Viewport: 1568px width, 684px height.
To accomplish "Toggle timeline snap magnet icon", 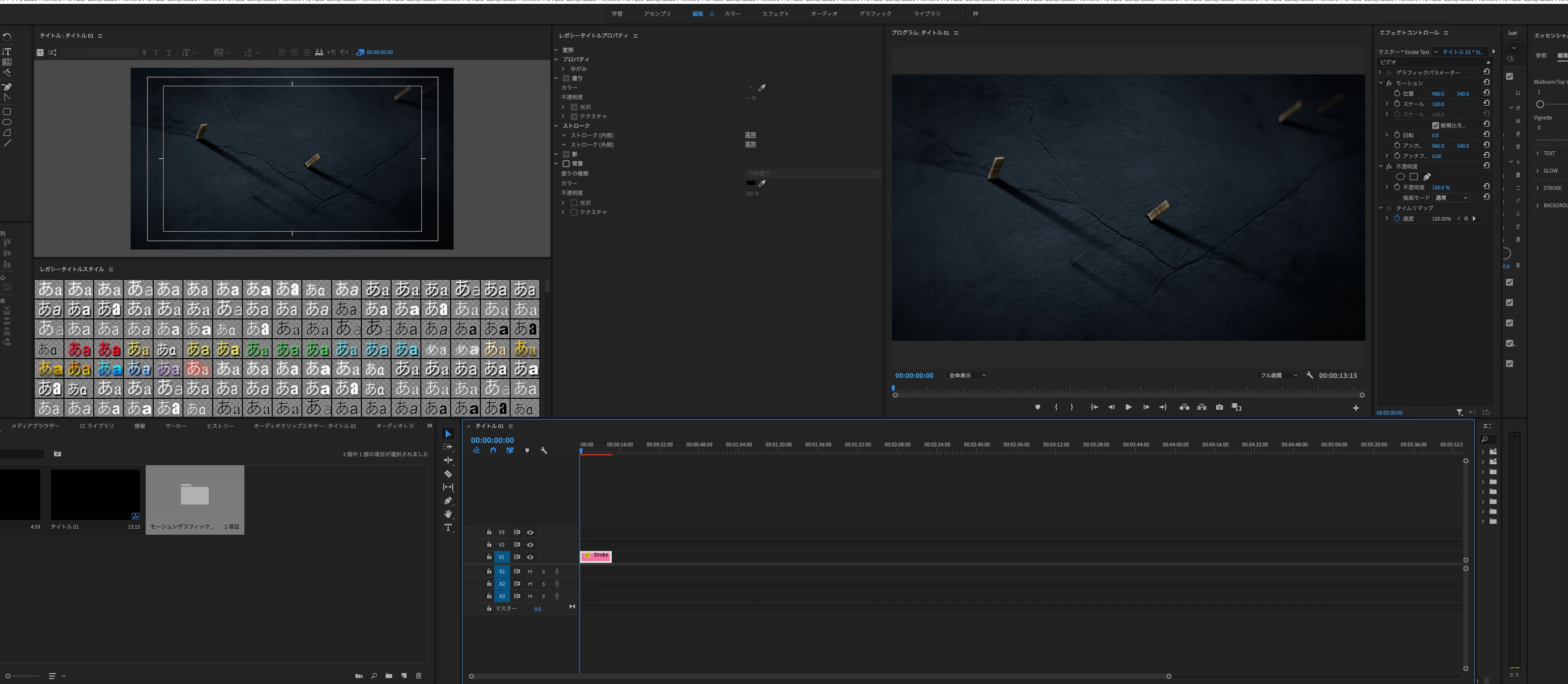I will click(x=493, y=451).
